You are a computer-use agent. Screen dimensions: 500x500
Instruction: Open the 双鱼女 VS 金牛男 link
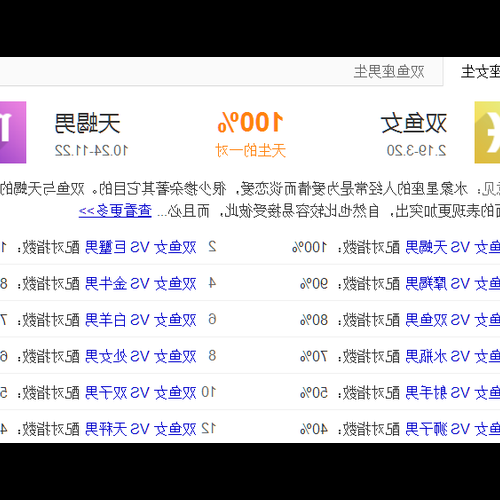tap(141, 284)
